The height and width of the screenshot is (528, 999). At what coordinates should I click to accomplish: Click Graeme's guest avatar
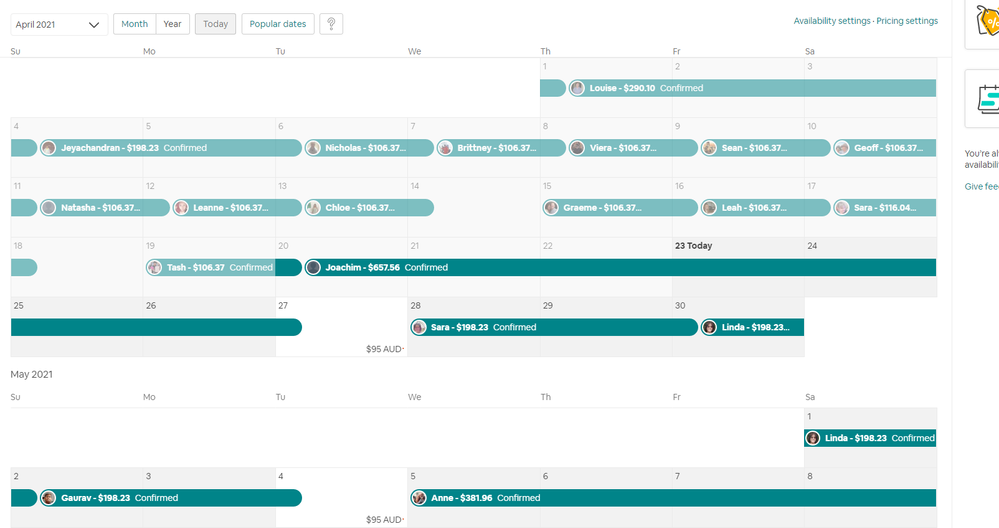click(x=551, y=208)
